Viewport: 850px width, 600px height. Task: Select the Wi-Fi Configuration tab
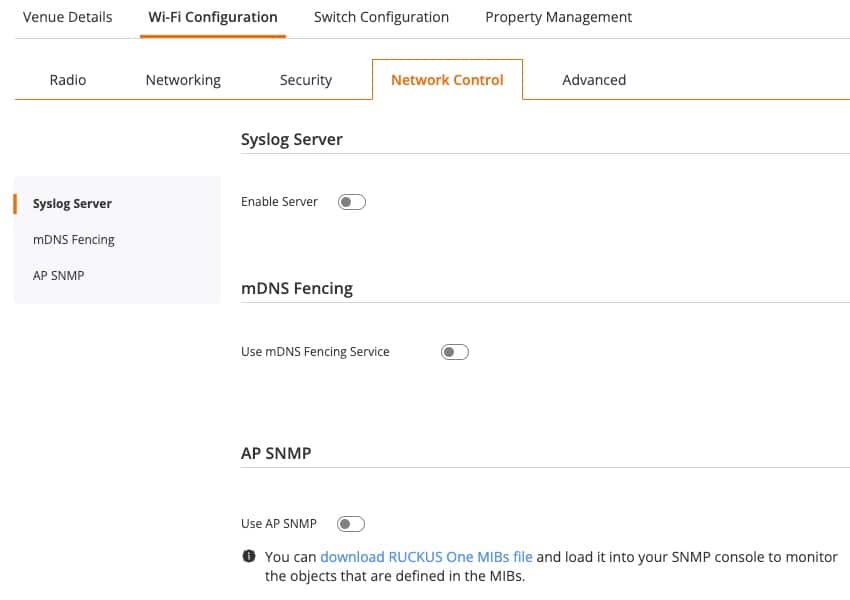[x=213, y=17]
